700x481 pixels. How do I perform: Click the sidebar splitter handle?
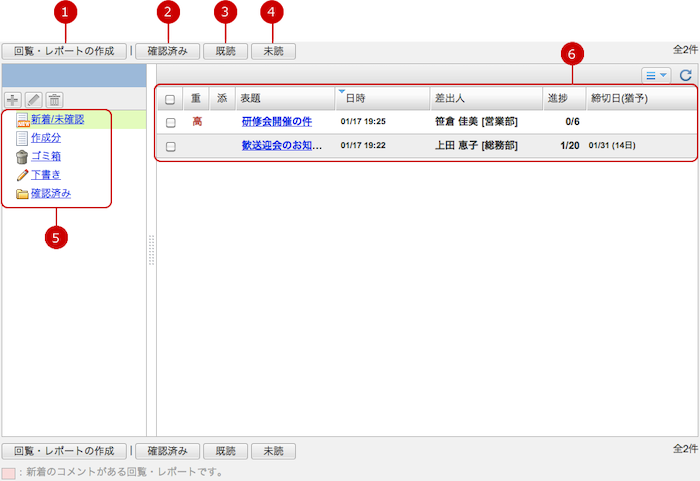tap(151, 250)
